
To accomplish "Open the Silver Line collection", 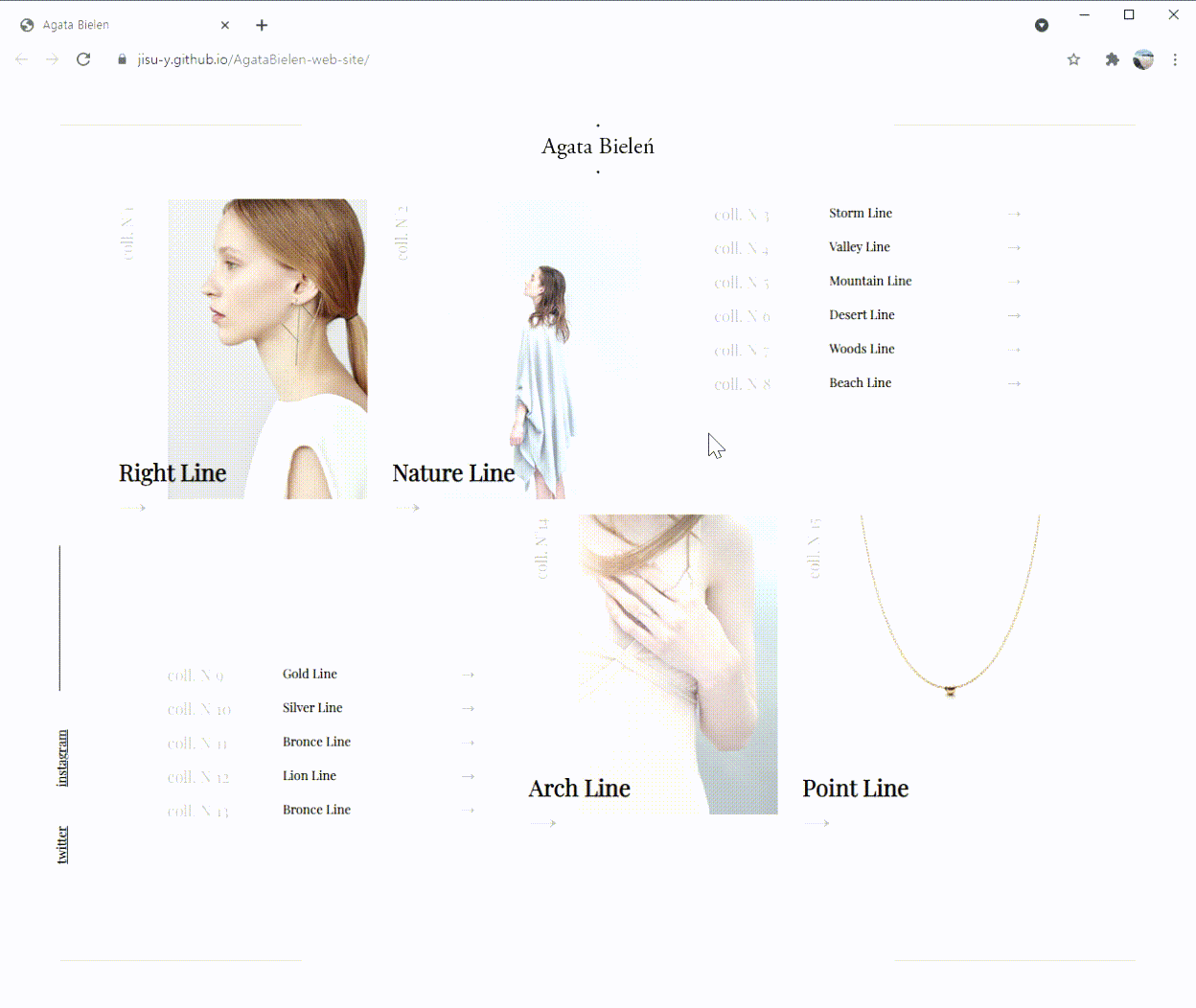I will 312,708.
